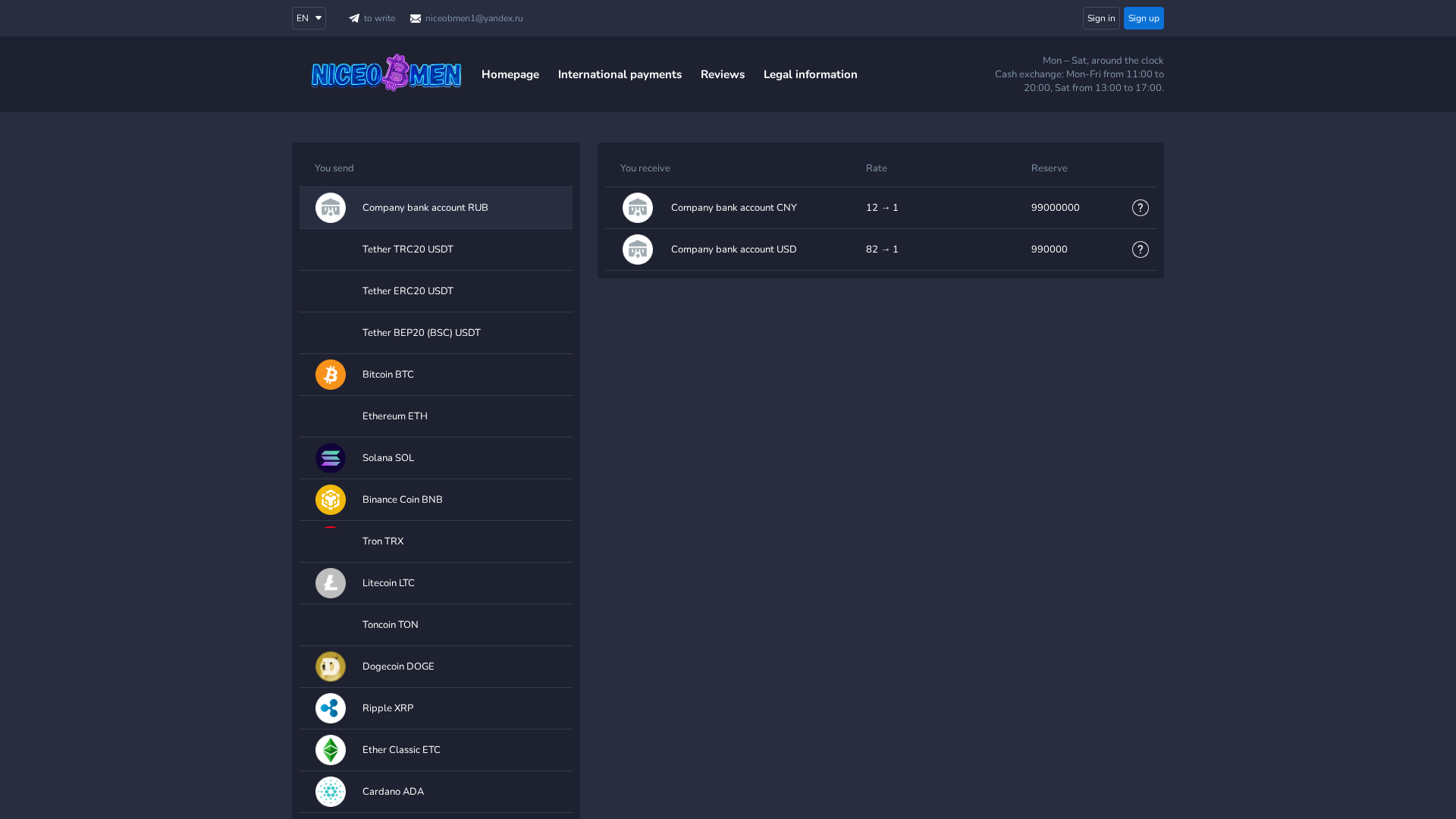Select Binance Coin BNB in send list
Screen dimensions: 1456x819
pos(436,500)
